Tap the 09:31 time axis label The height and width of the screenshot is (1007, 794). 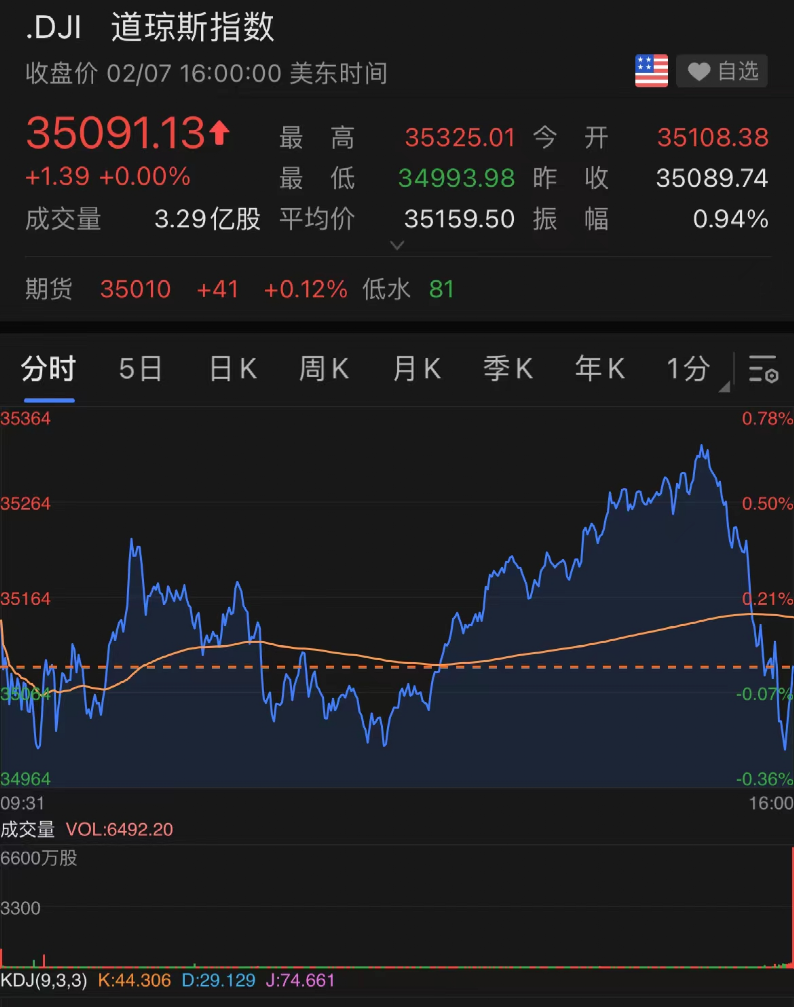(22, 803)
